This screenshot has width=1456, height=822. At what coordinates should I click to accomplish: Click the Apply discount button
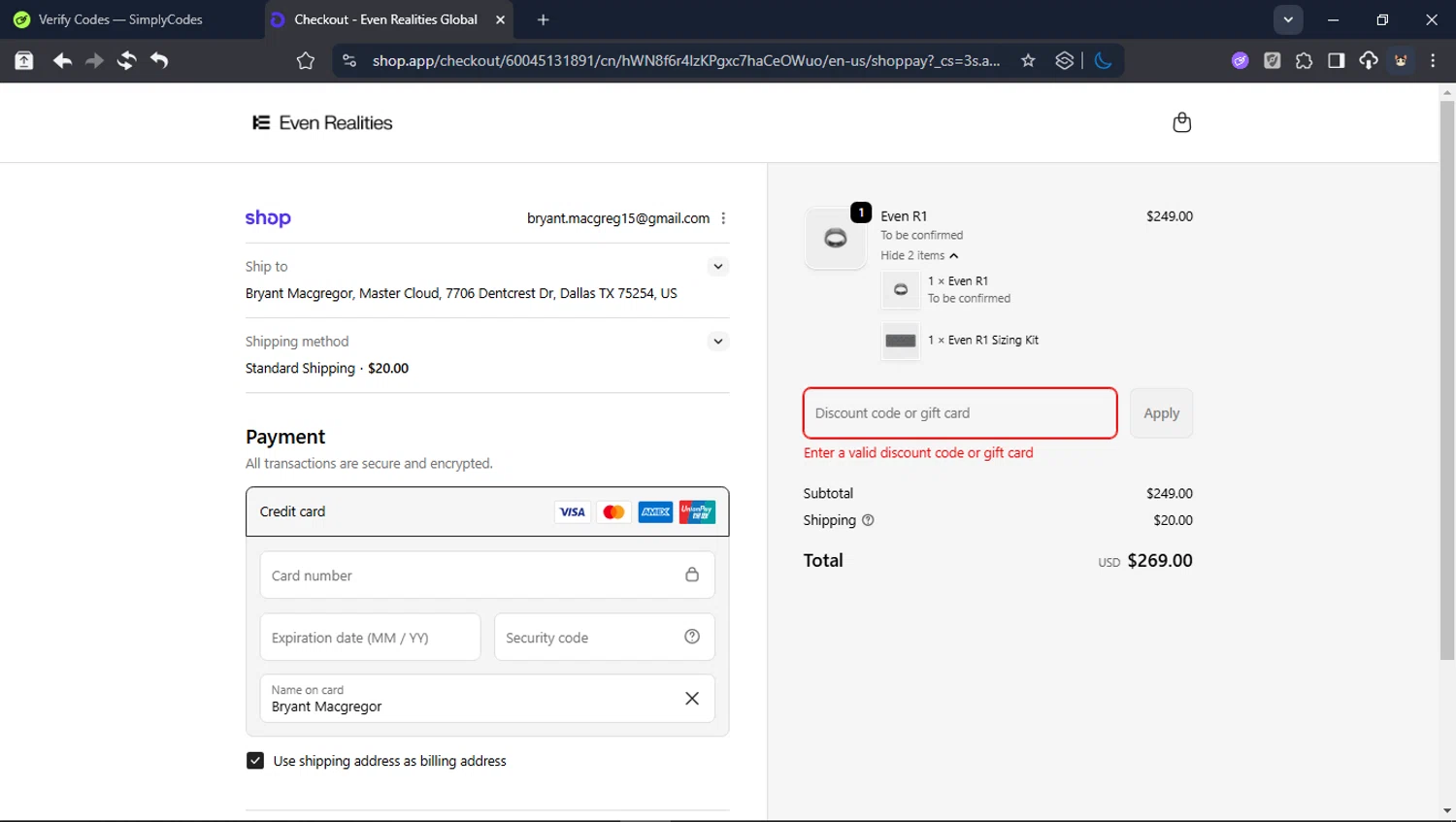[x=1161, y=413]
